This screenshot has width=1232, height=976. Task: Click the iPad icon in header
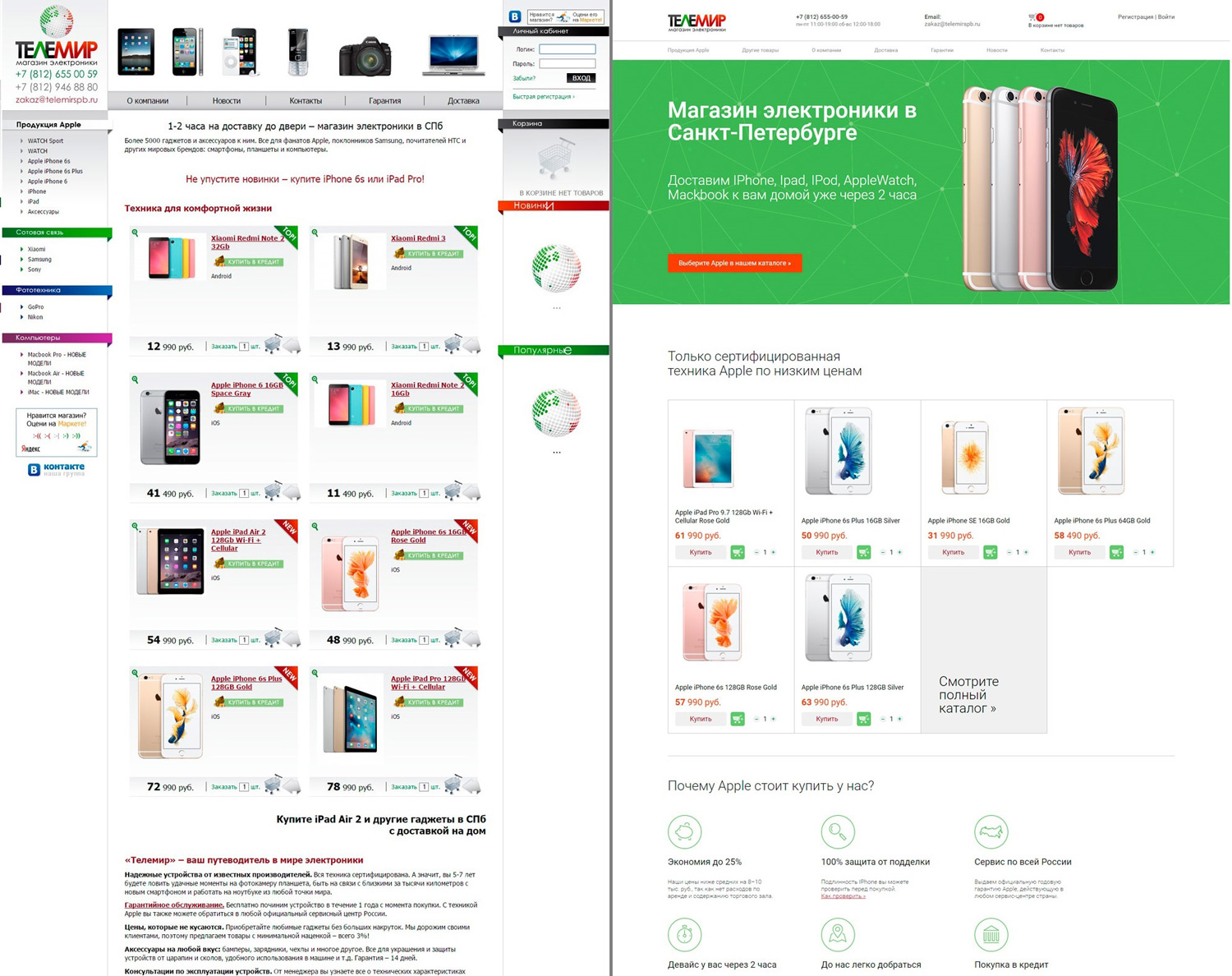point(136,52)
